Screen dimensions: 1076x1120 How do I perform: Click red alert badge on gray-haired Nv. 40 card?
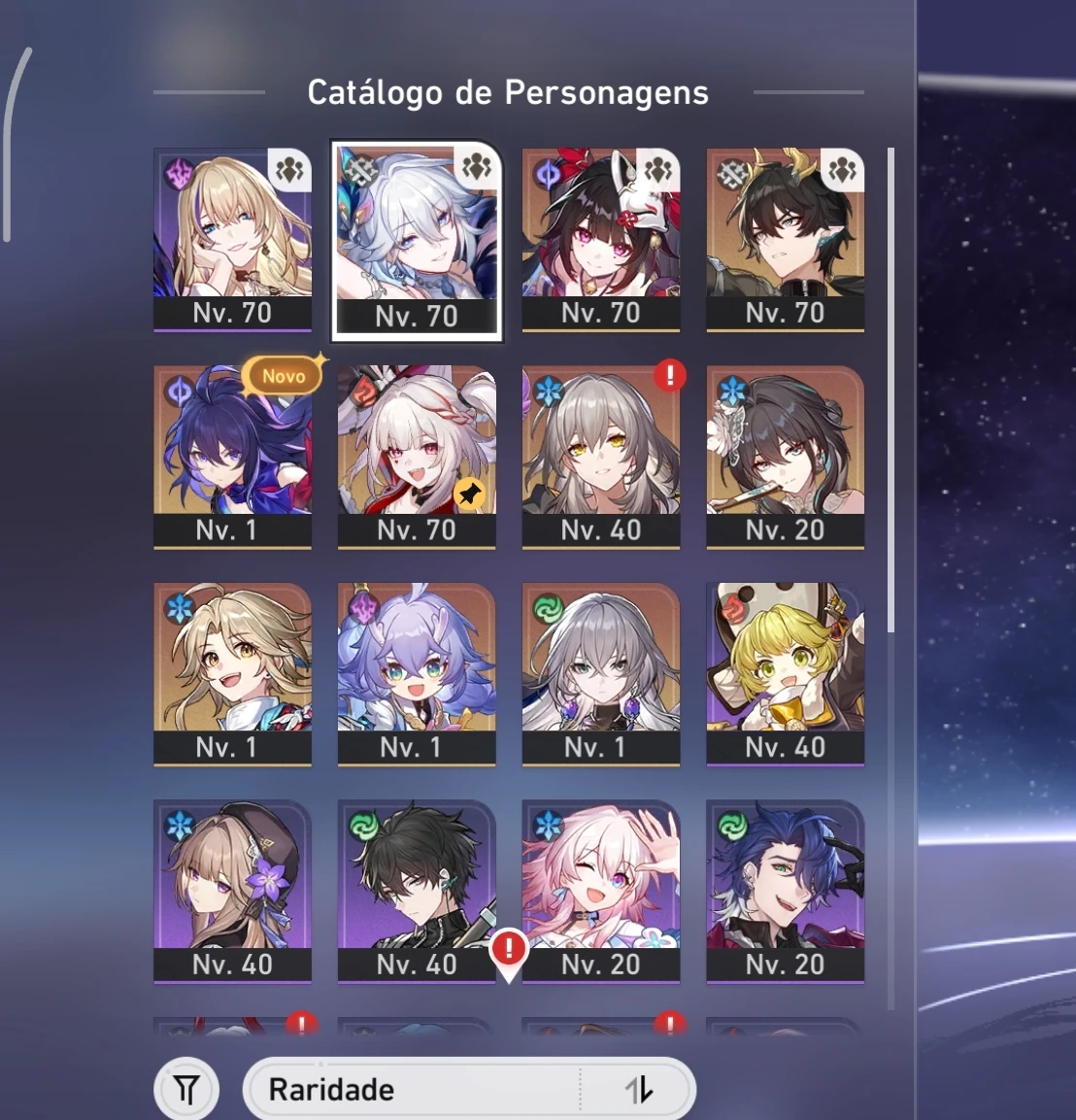[x=670, y=375]
